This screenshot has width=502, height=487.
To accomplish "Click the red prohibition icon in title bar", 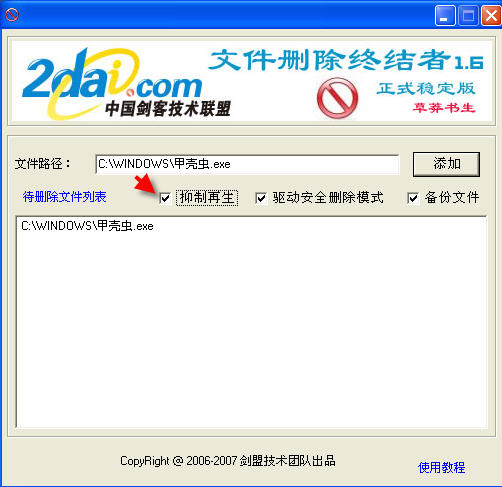I will click(12, 15).
